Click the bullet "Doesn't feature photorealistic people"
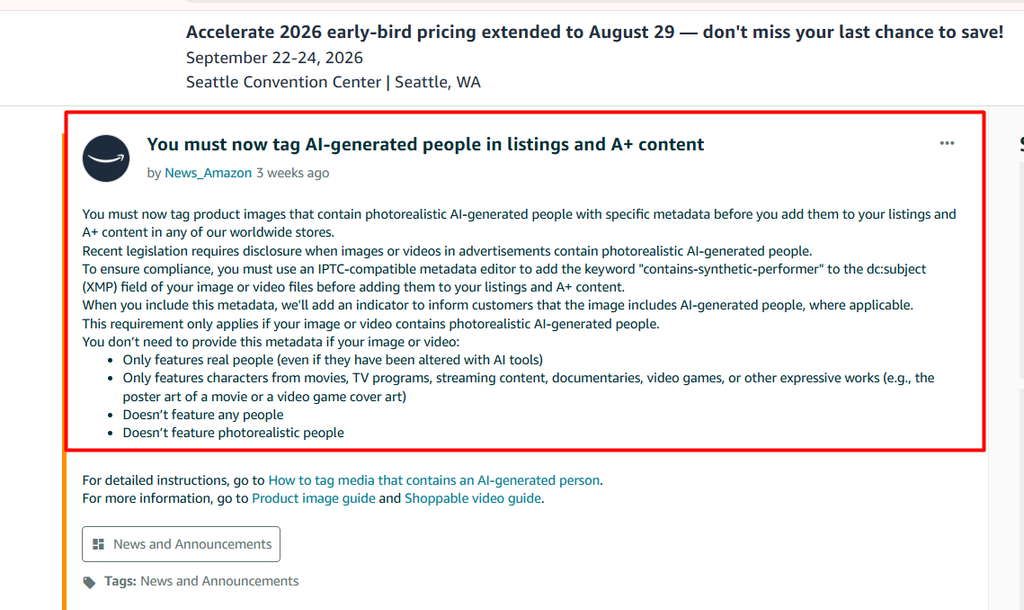This screenshot has width=1024, height=610. click(233, 433)
